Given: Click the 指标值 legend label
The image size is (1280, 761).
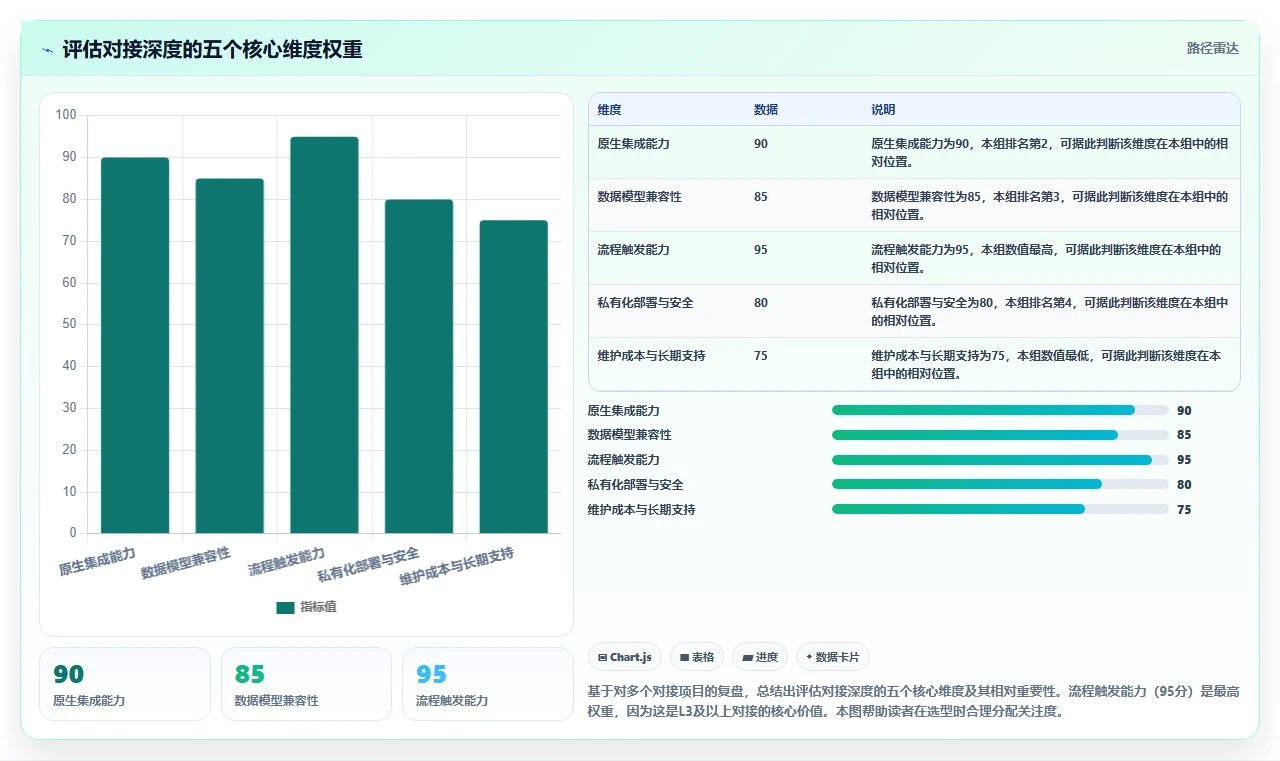Looking at the screenshot, I should pyautogui.click(x=318, y=607).
